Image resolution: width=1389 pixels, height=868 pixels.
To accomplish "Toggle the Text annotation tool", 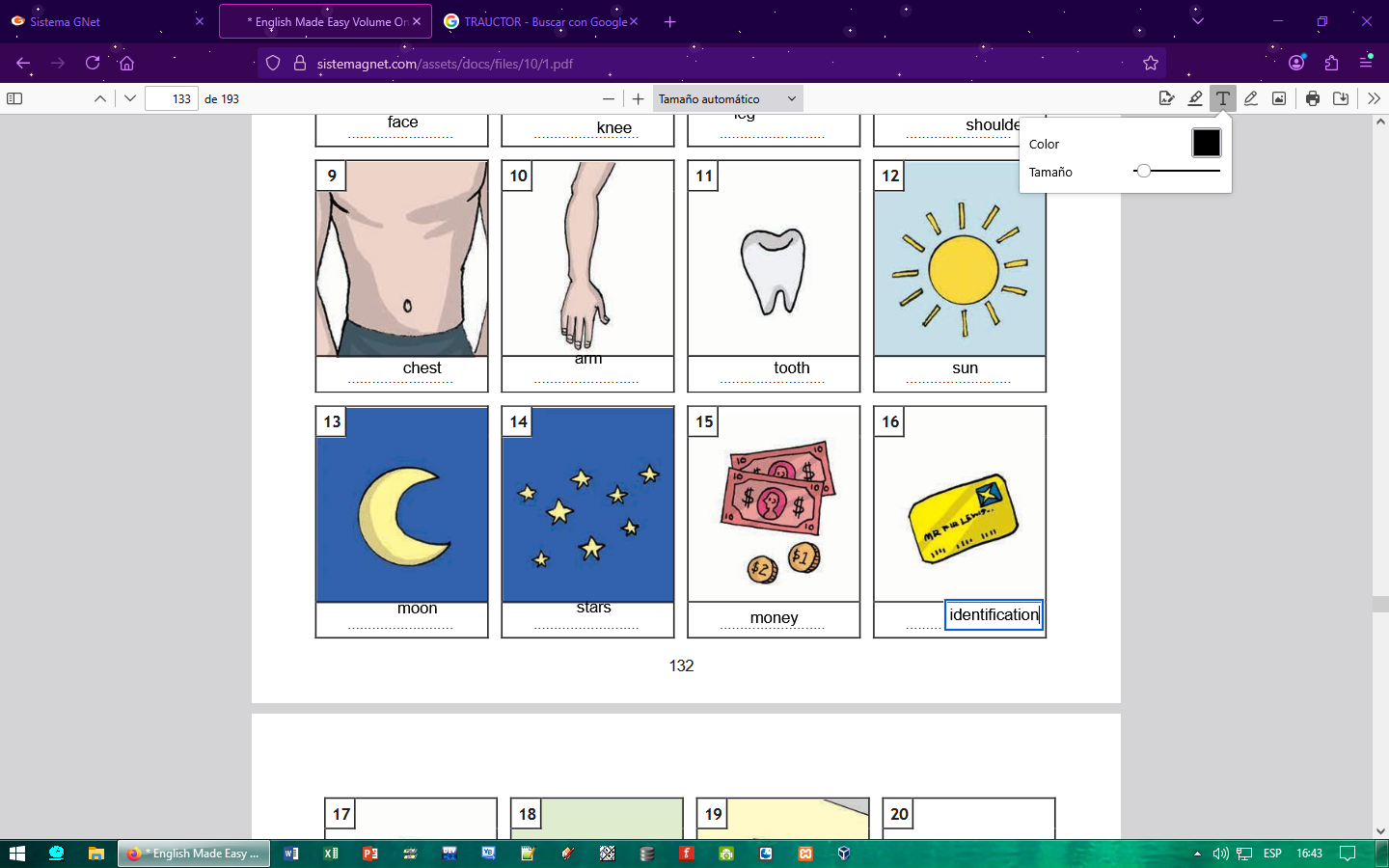I will pos(1223,98).
